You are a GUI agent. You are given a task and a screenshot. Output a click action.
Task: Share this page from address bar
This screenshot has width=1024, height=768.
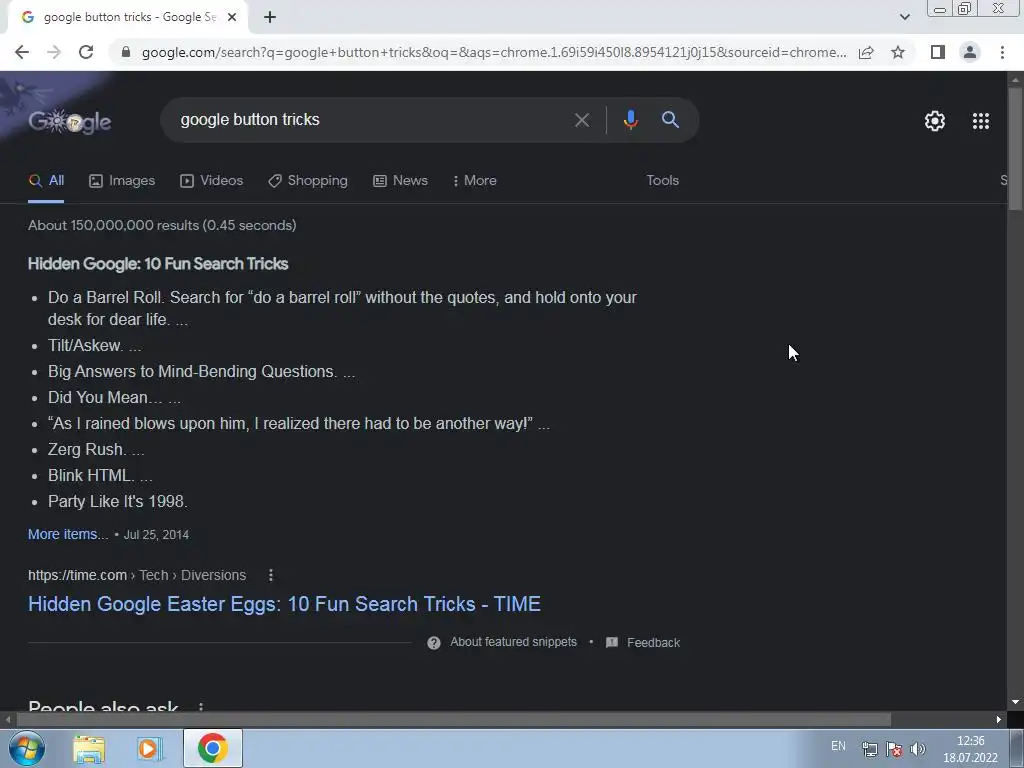(x=866, y=52)
